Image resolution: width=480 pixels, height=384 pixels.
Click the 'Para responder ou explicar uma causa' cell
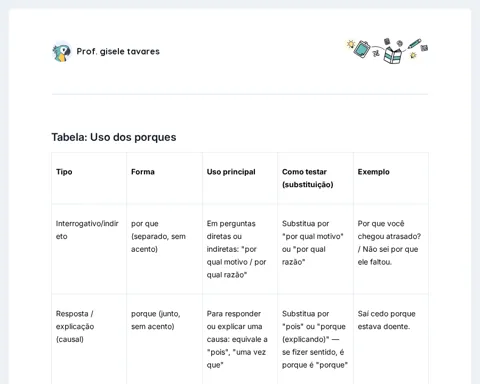(237, 339)
